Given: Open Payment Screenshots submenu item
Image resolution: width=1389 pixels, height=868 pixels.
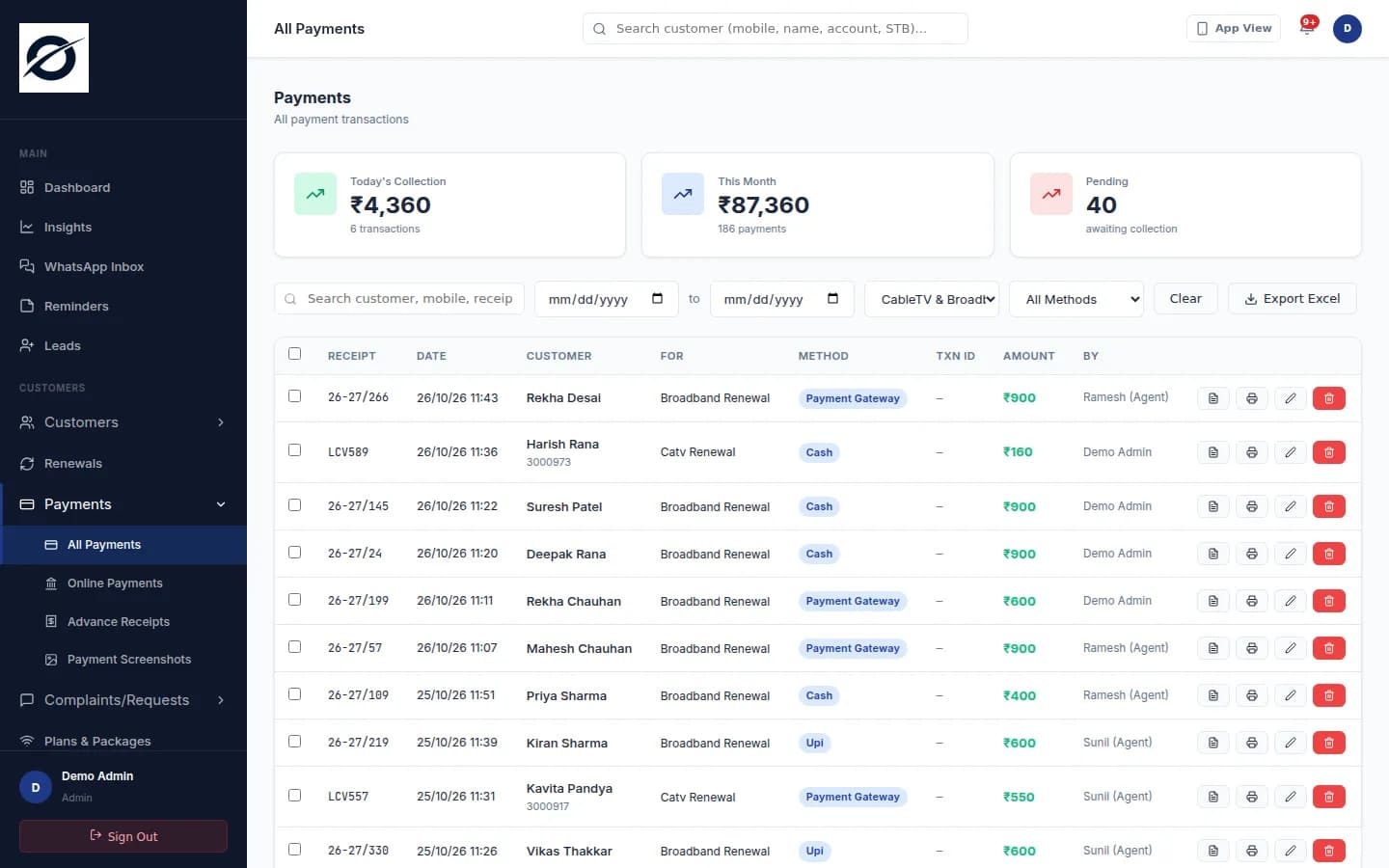Looking at the screenshot, I should click(x=123, y=660).
